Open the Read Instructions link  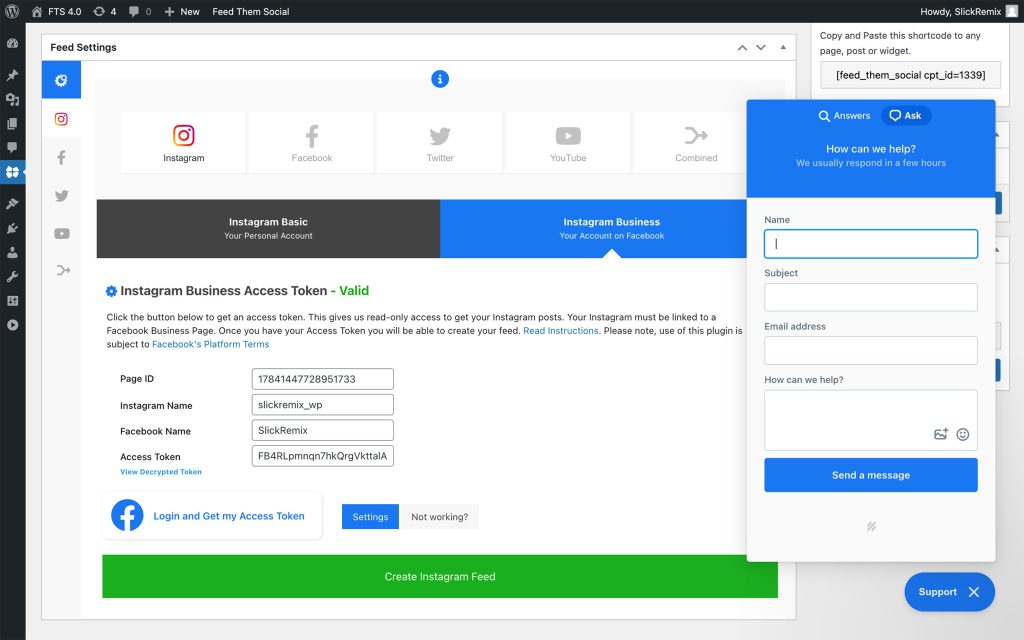pos(560,330)
